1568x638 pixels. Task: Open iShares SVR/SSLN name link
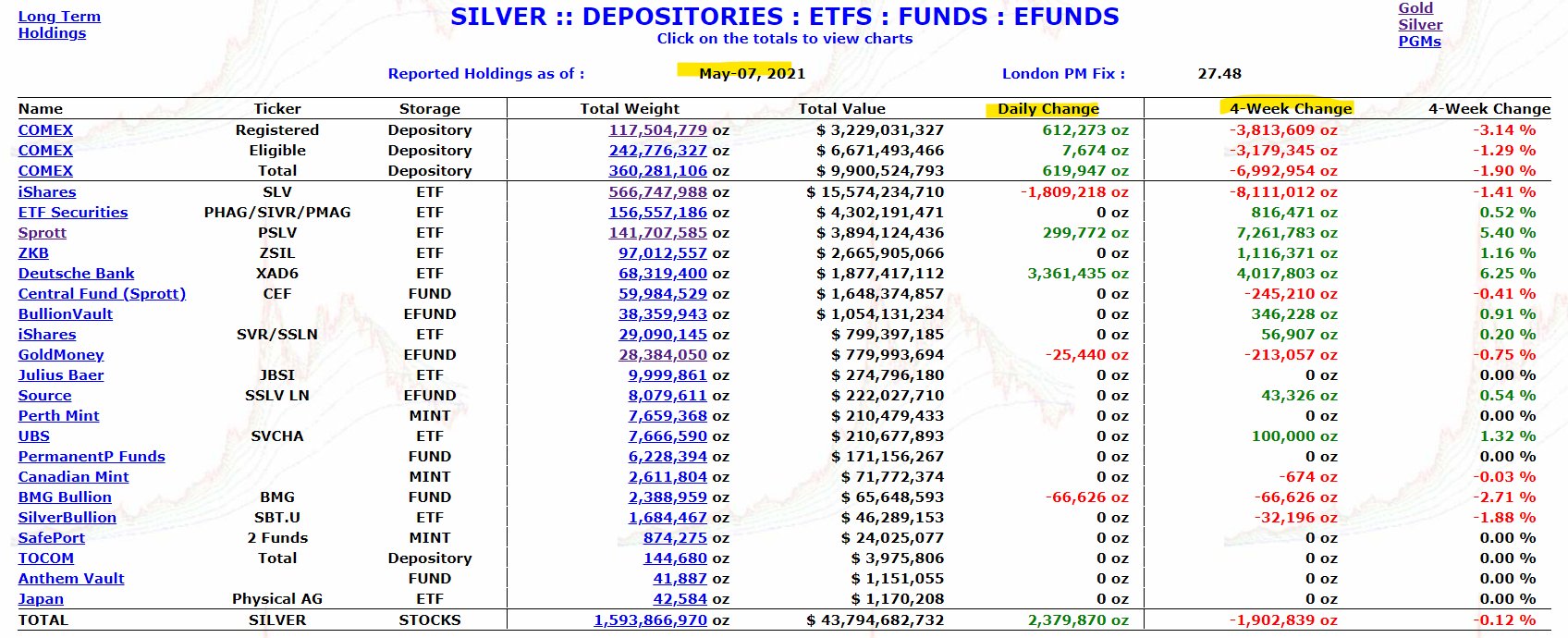coord(47,335)
